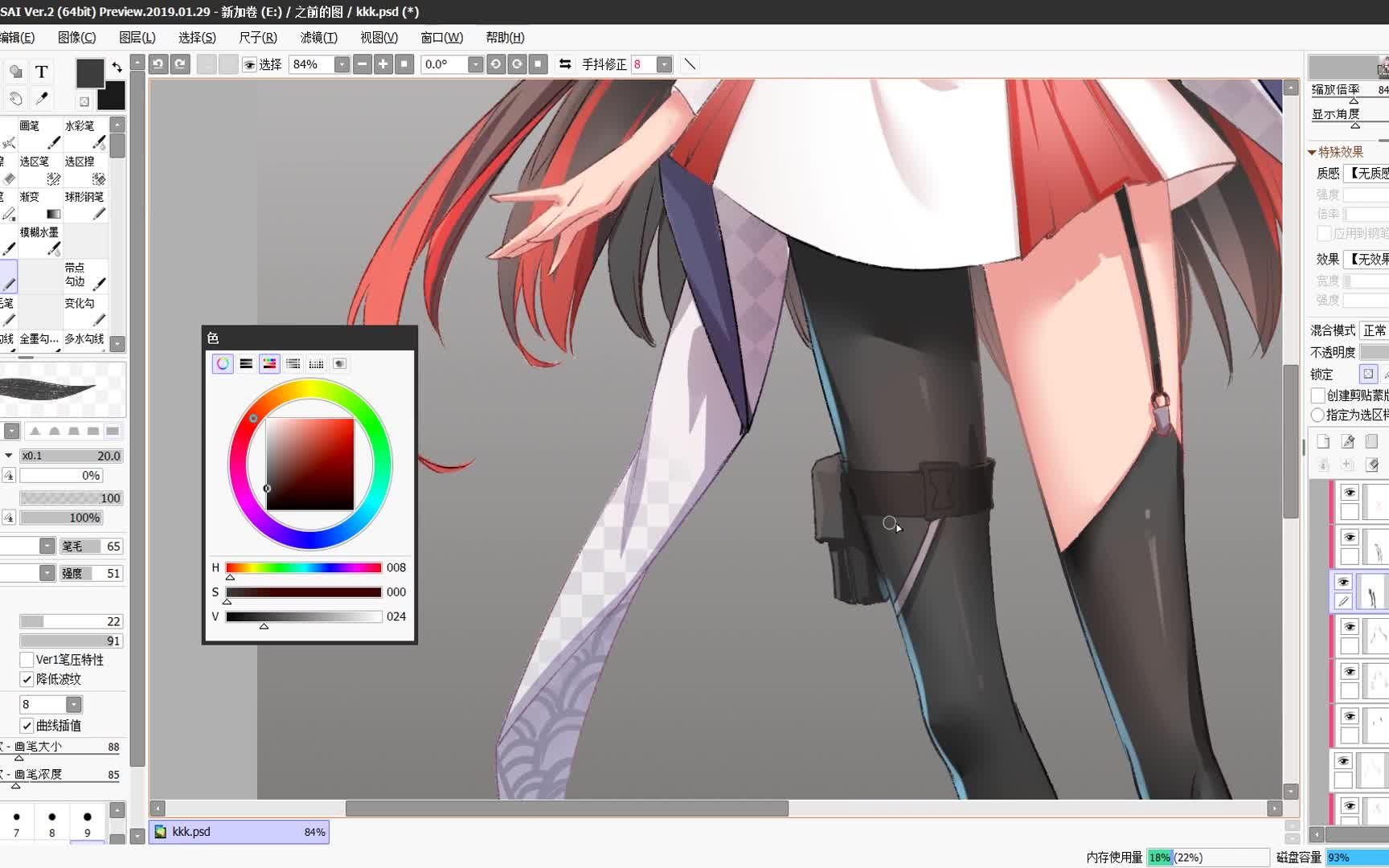Switch to the kkk.psd document tab

point(240,832)
